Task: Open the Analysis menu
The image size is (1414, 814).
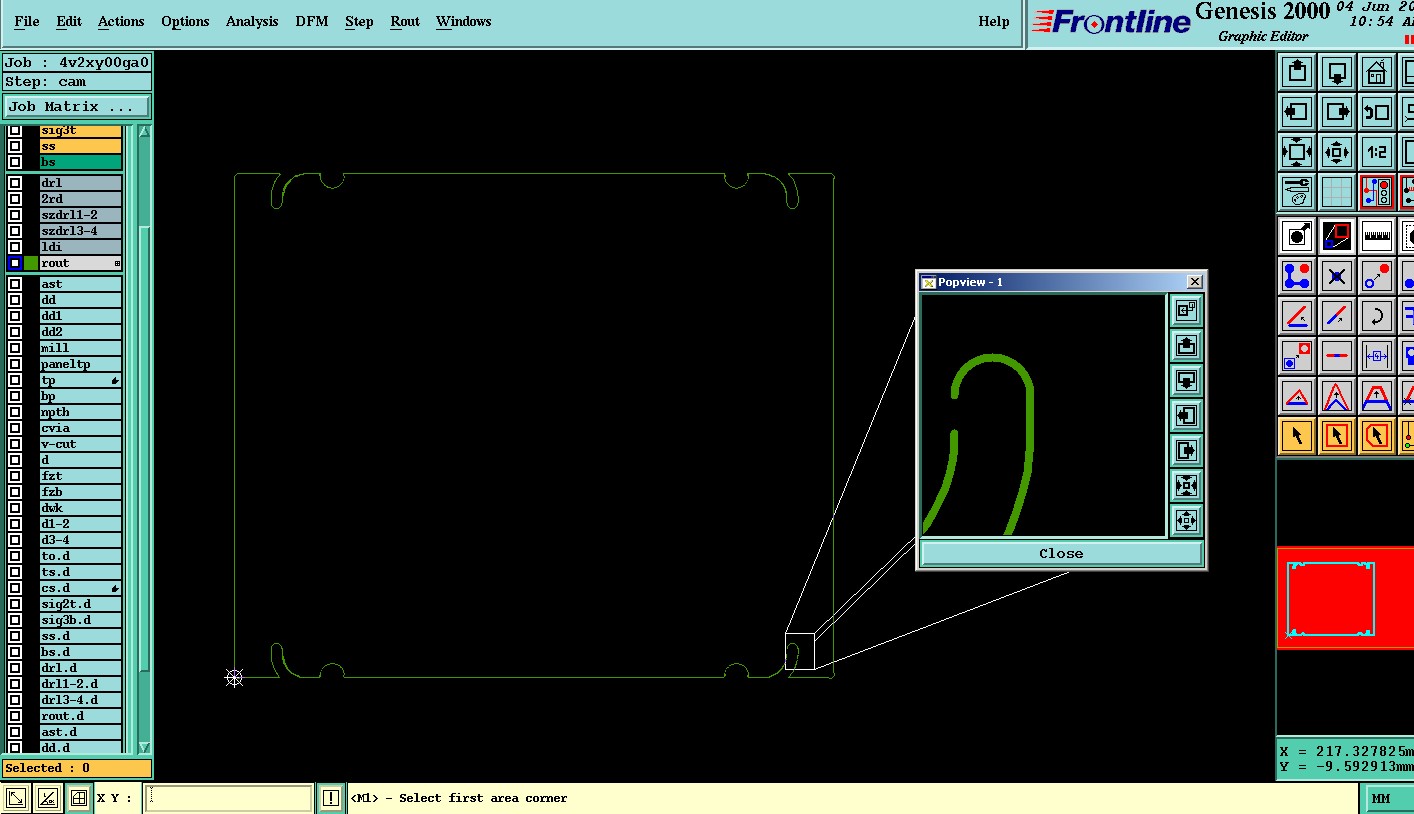Action: tap(252, 21)
